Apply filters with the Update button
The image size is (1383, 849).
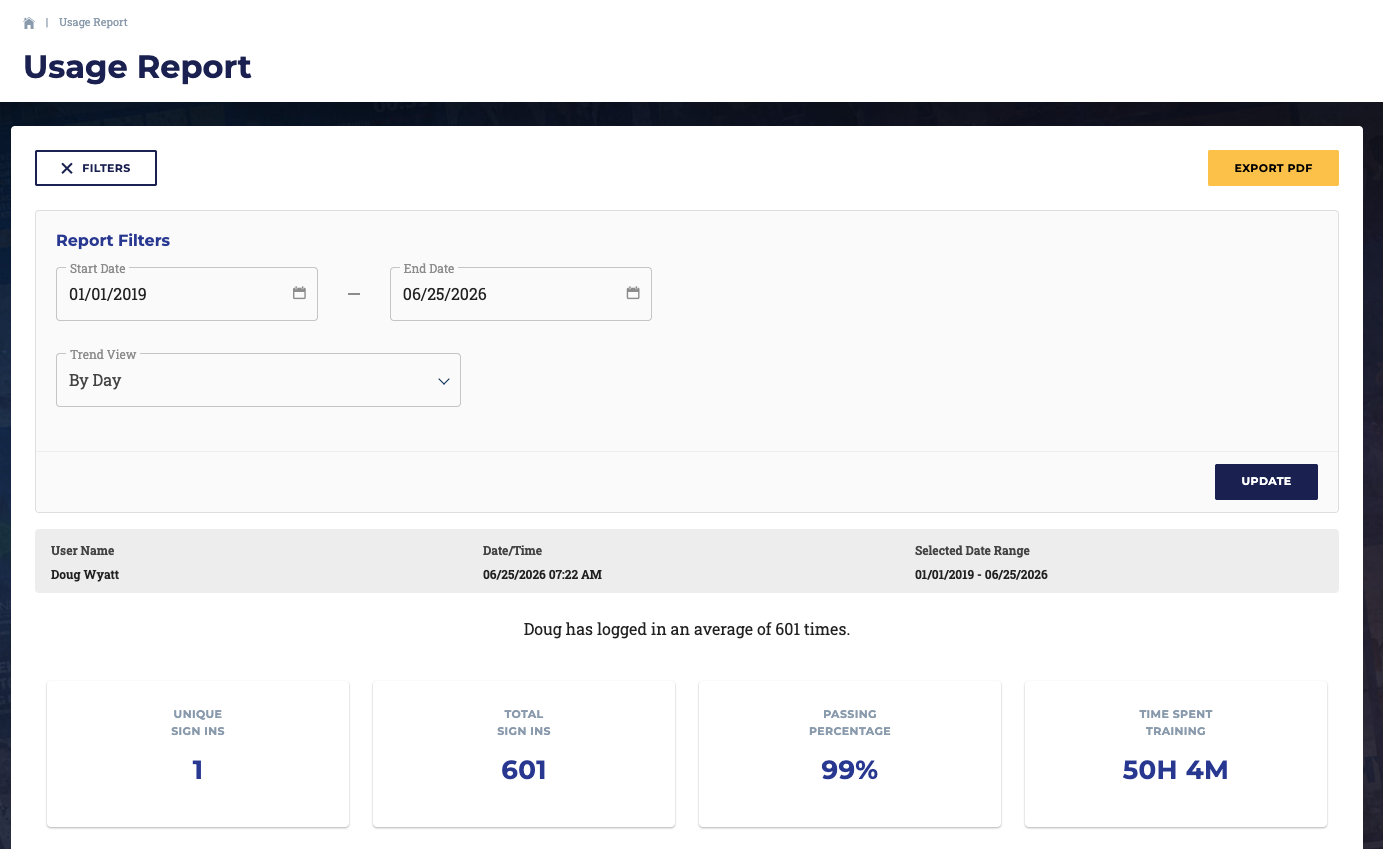click(1266, 481)
